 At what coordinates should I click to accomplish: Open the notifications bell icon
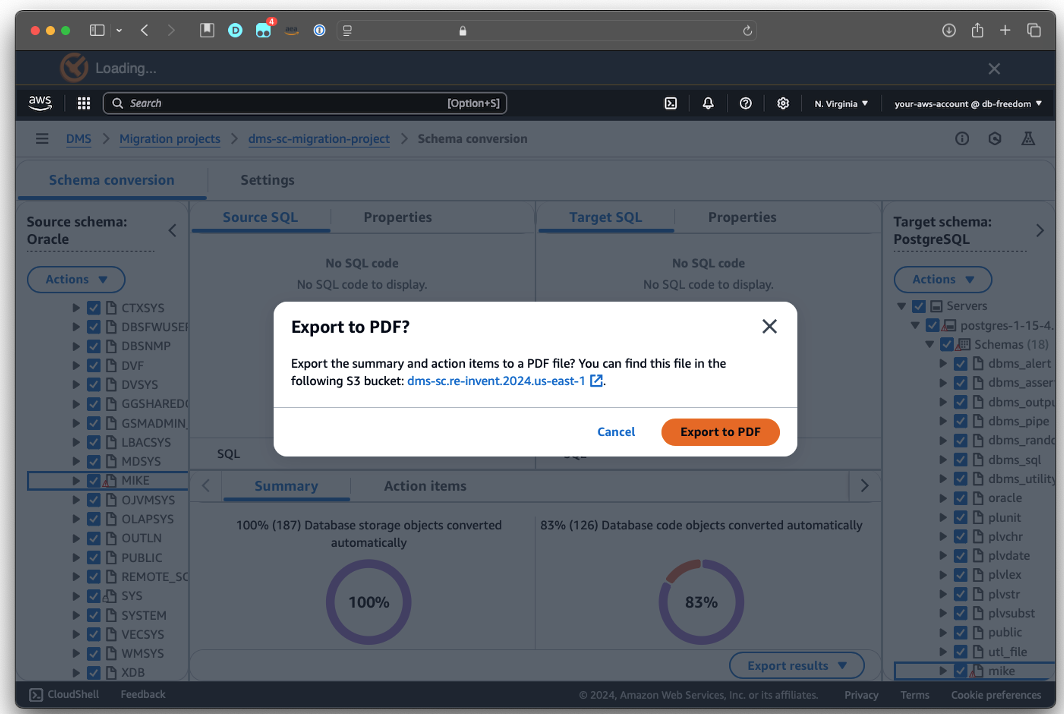click(x=708, y=103)
